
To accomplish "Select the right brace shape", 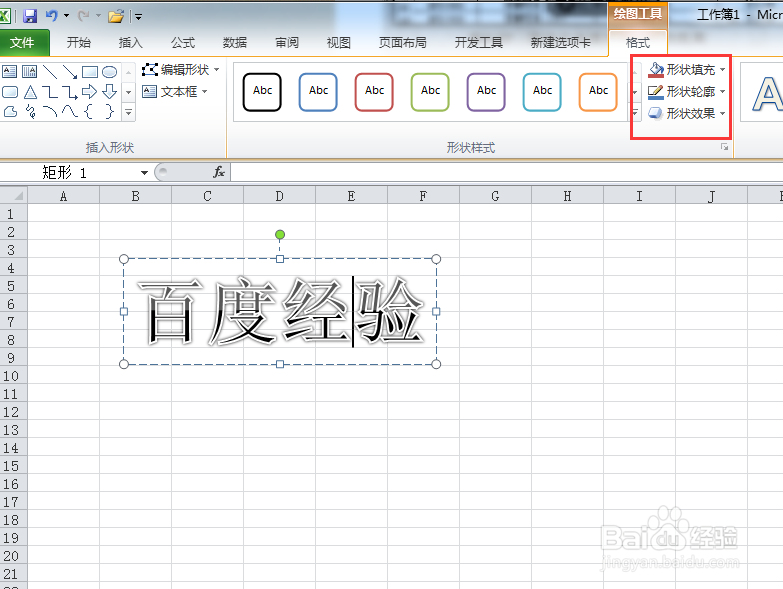I will (109, 111).
